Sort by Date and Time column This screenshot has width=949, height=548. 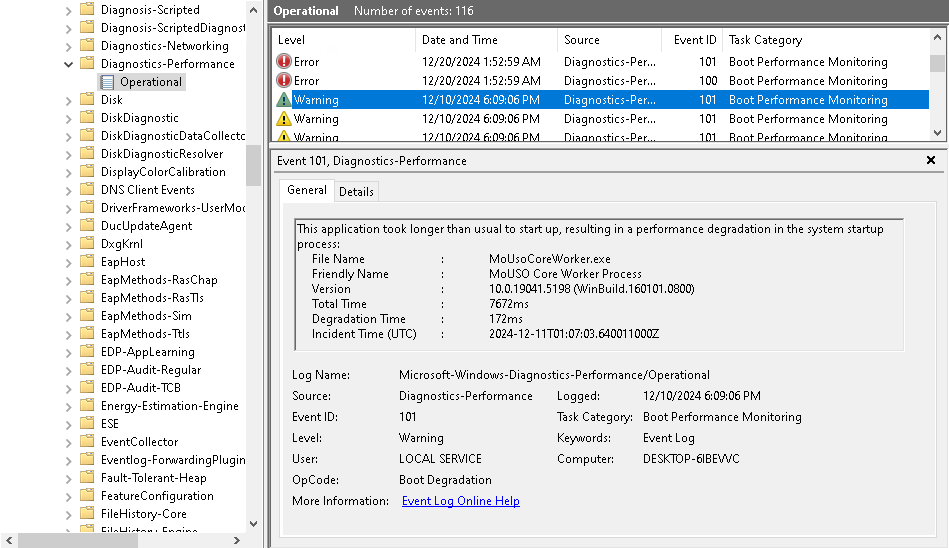point(486,40)
